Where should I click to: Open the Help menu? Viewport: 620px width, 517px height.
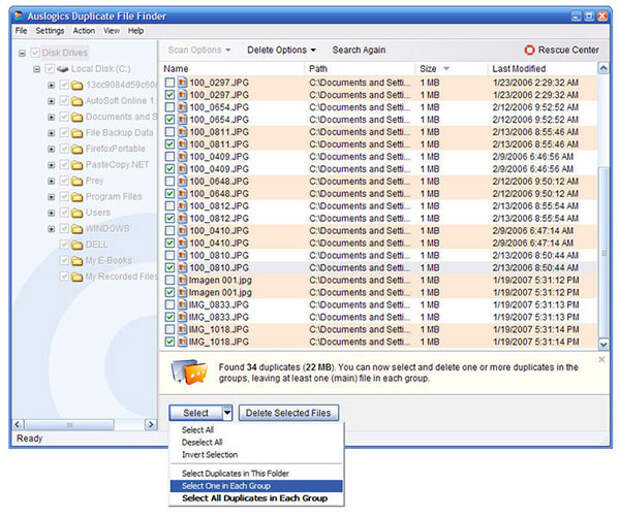point(136,31)
